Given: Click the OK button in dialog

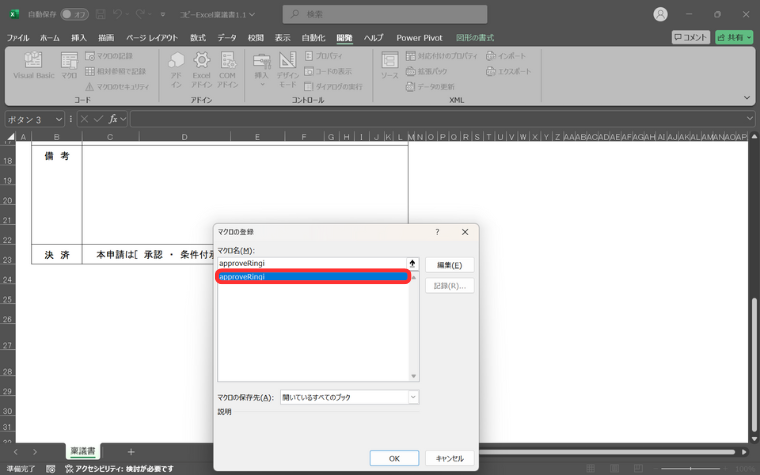Looking at the screenshot, I should pos(394,458).
